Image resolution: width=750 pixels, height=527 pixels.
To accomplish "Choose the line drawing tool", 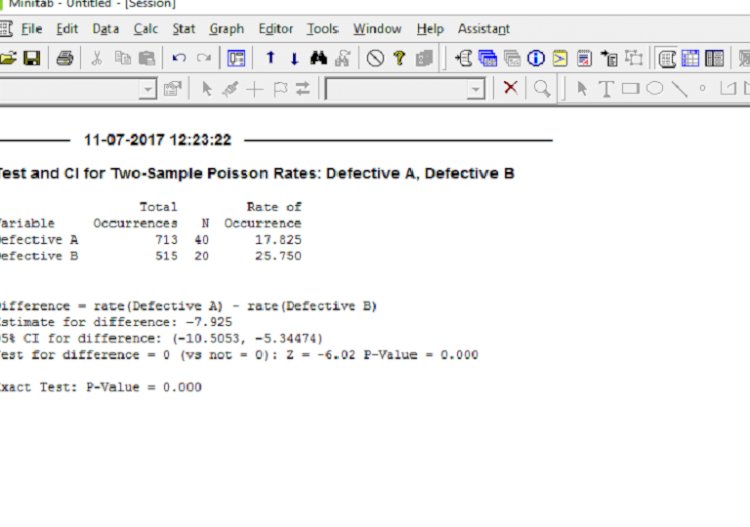I will click(680, 89).
